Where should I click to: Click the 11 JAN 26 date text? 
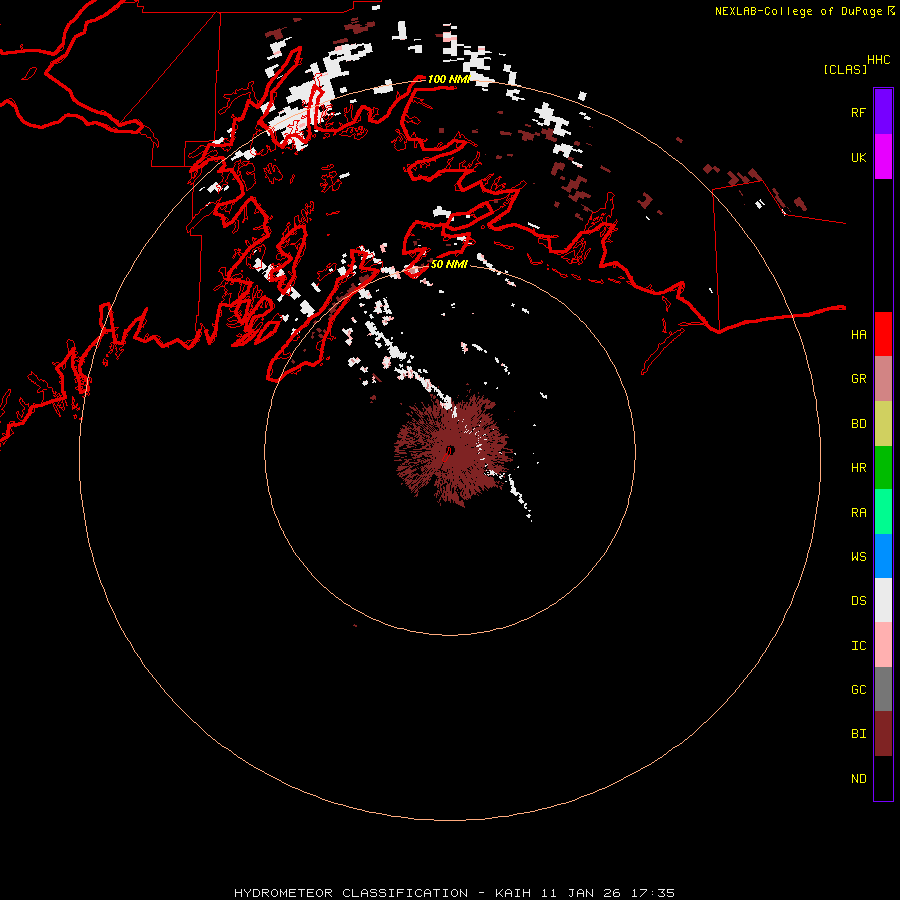pos(581,893)
